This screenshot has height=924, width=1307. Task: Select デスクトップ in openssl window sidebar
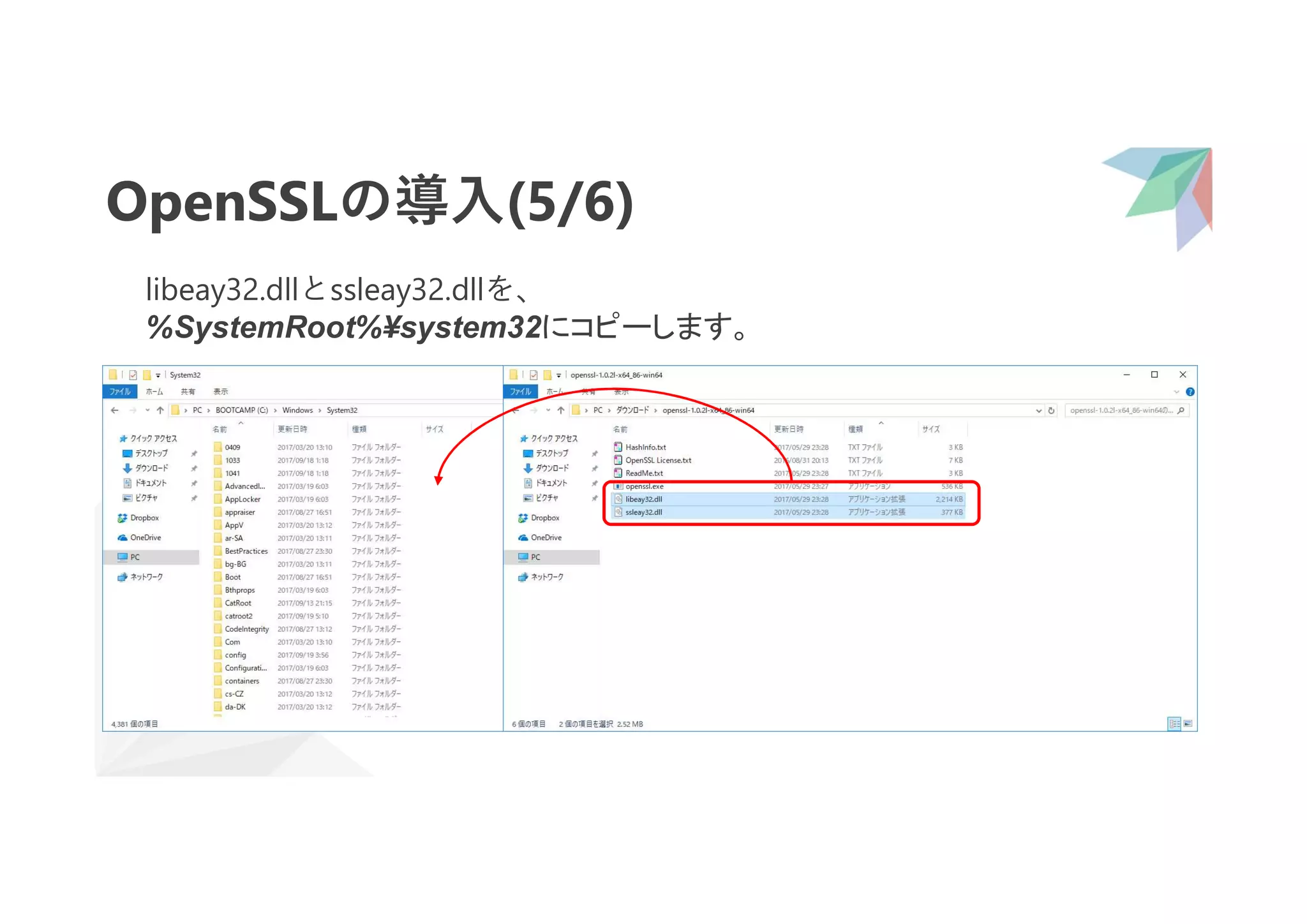pyautogui.click(x=546, y=453)
